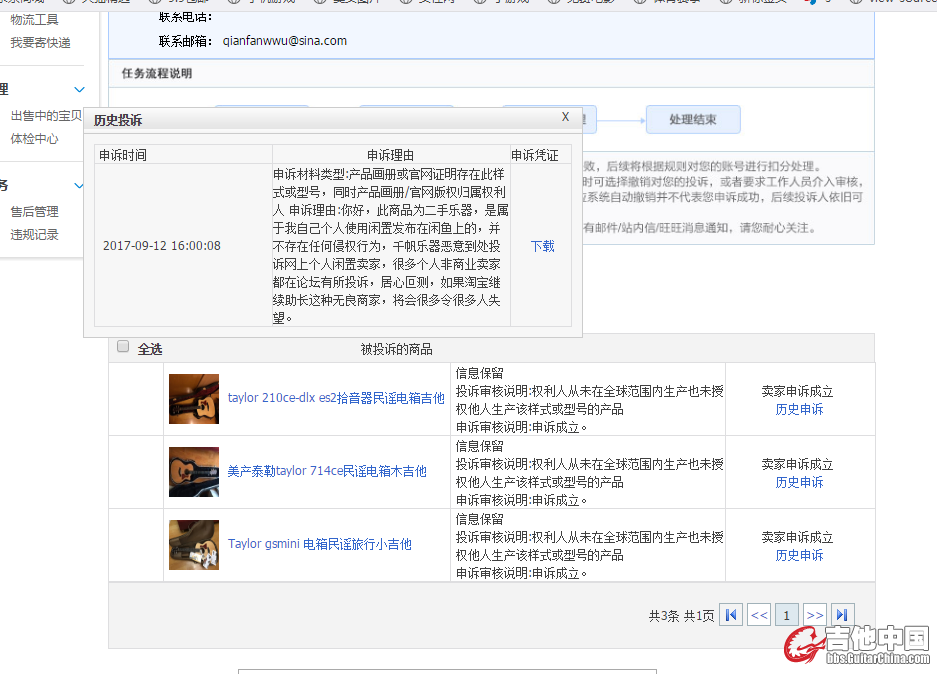Open 体检中心 in sidebar

[35, 139]
